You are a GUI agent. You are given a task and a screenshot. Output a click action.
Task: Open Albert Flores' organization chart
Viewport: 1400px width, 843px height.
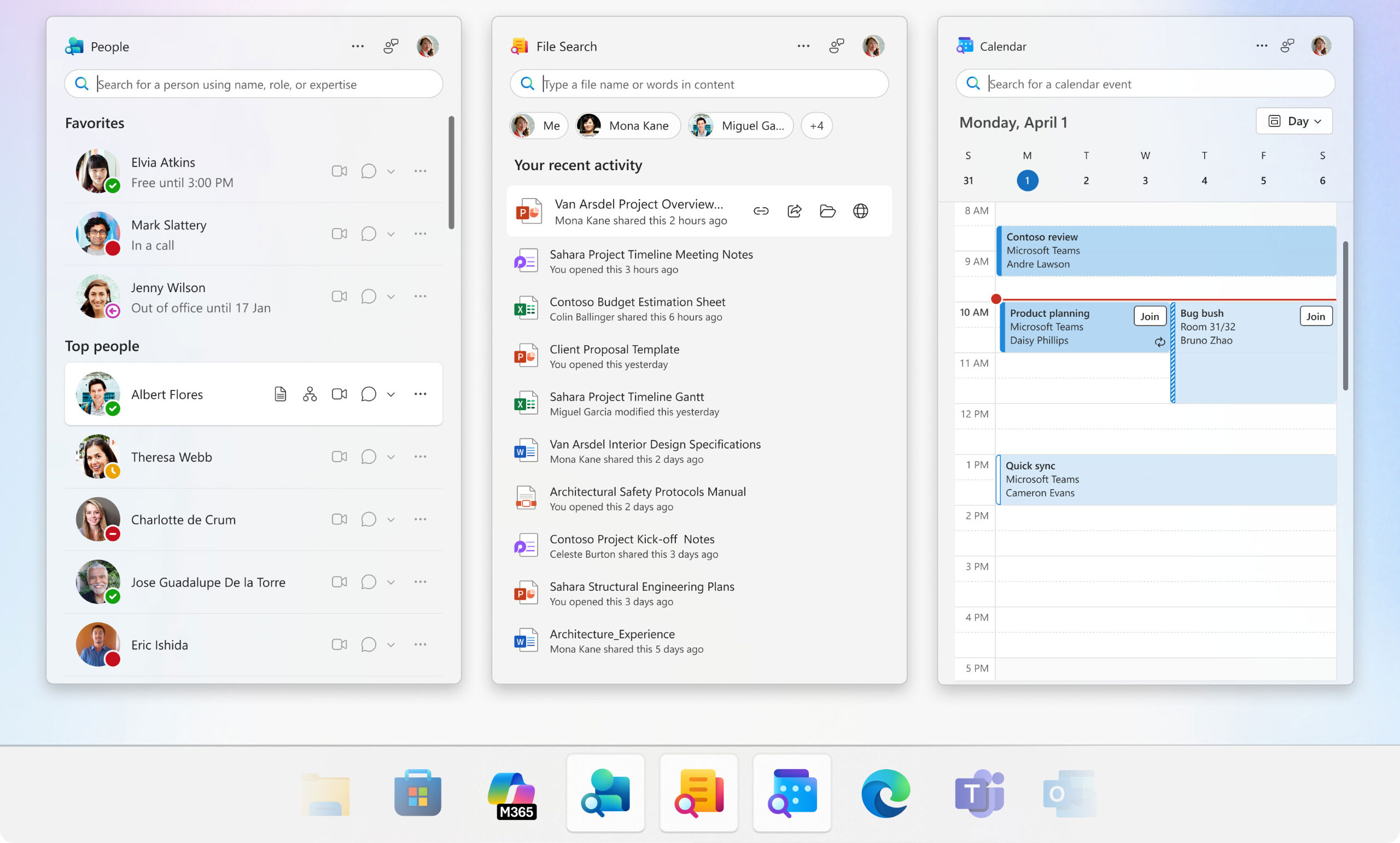[x=310, y=393]
